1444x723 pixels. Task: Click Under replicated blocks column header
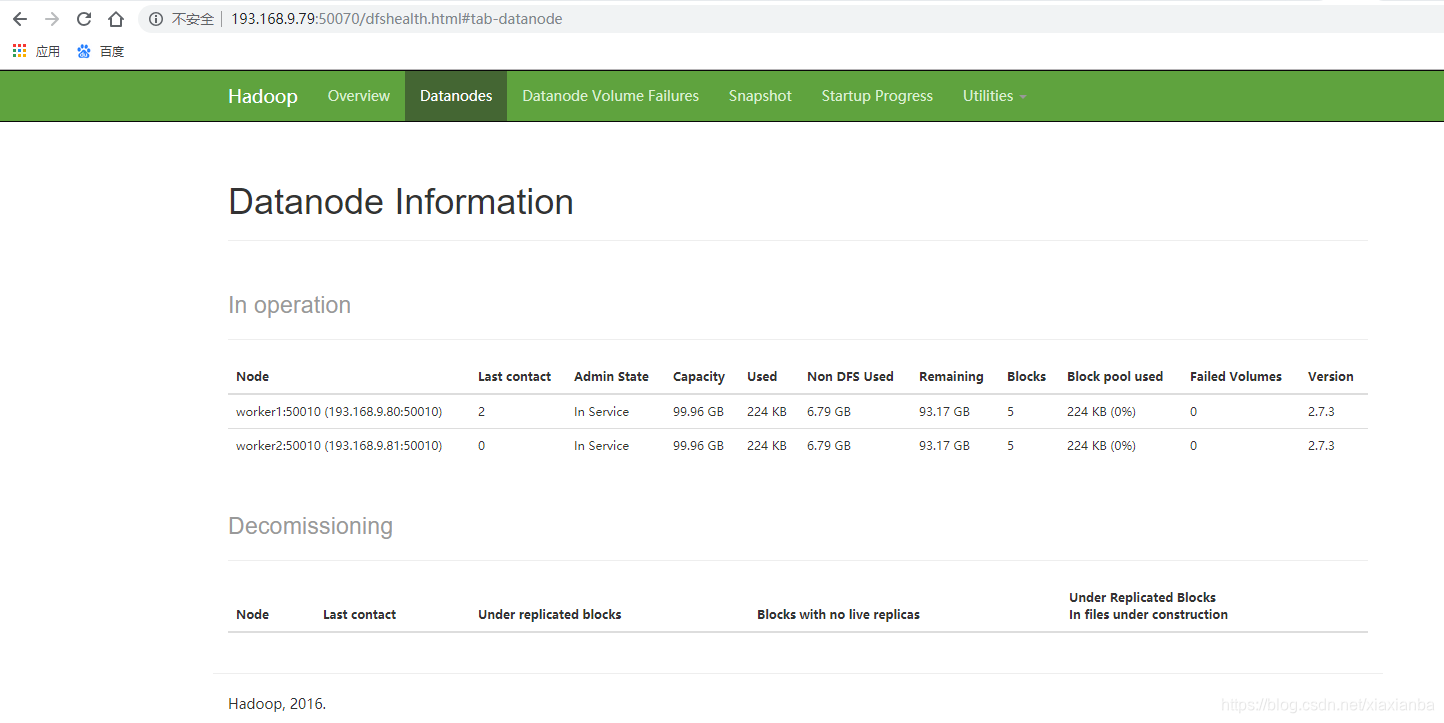coord(550,615)
